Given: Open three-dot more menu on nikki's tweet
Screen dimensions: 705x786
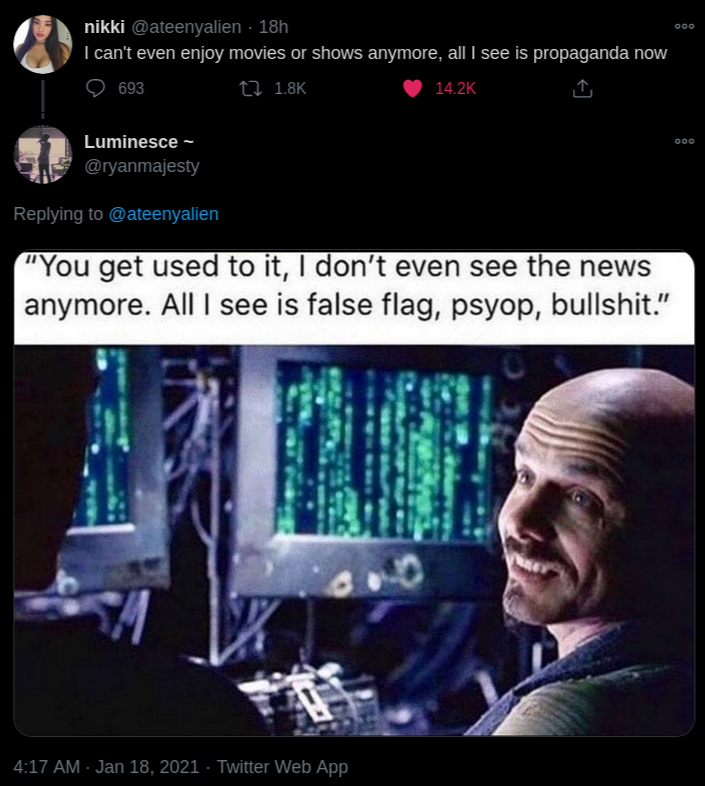Looking at the screenshot, I should (684, 26).
